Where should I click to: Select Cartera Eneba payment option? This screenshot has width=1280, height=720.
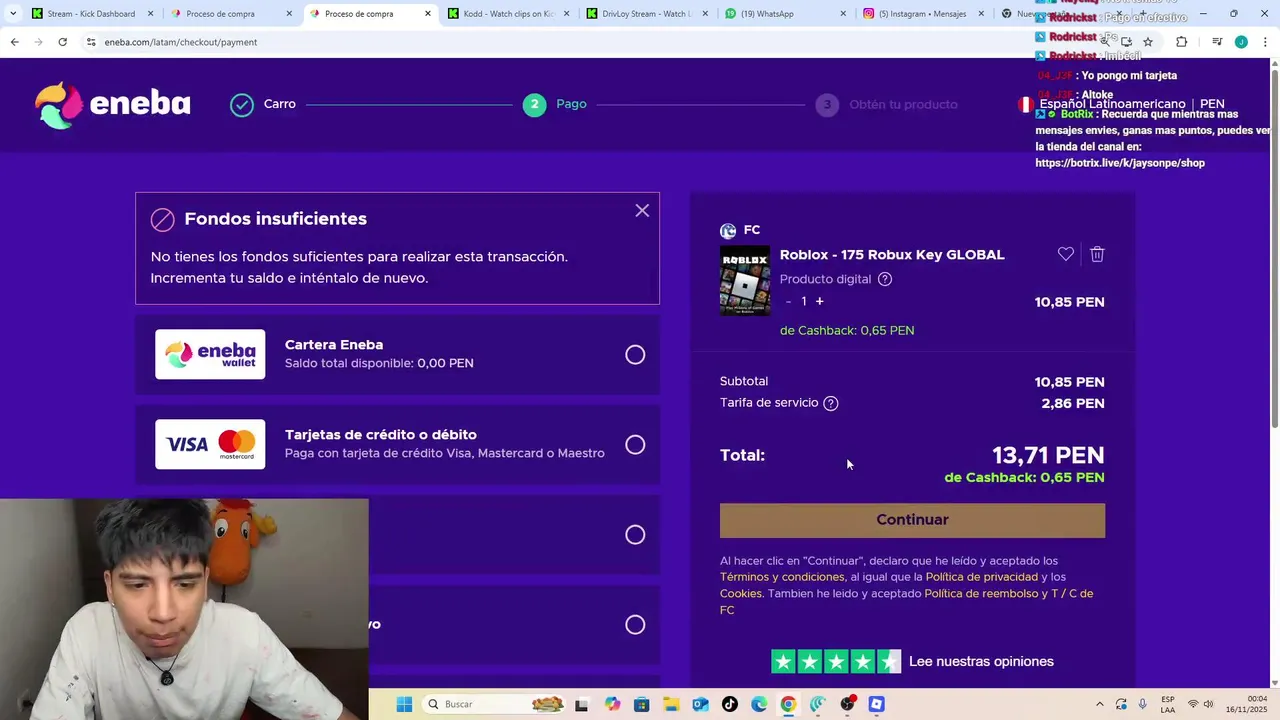click(x=397, y=354)
